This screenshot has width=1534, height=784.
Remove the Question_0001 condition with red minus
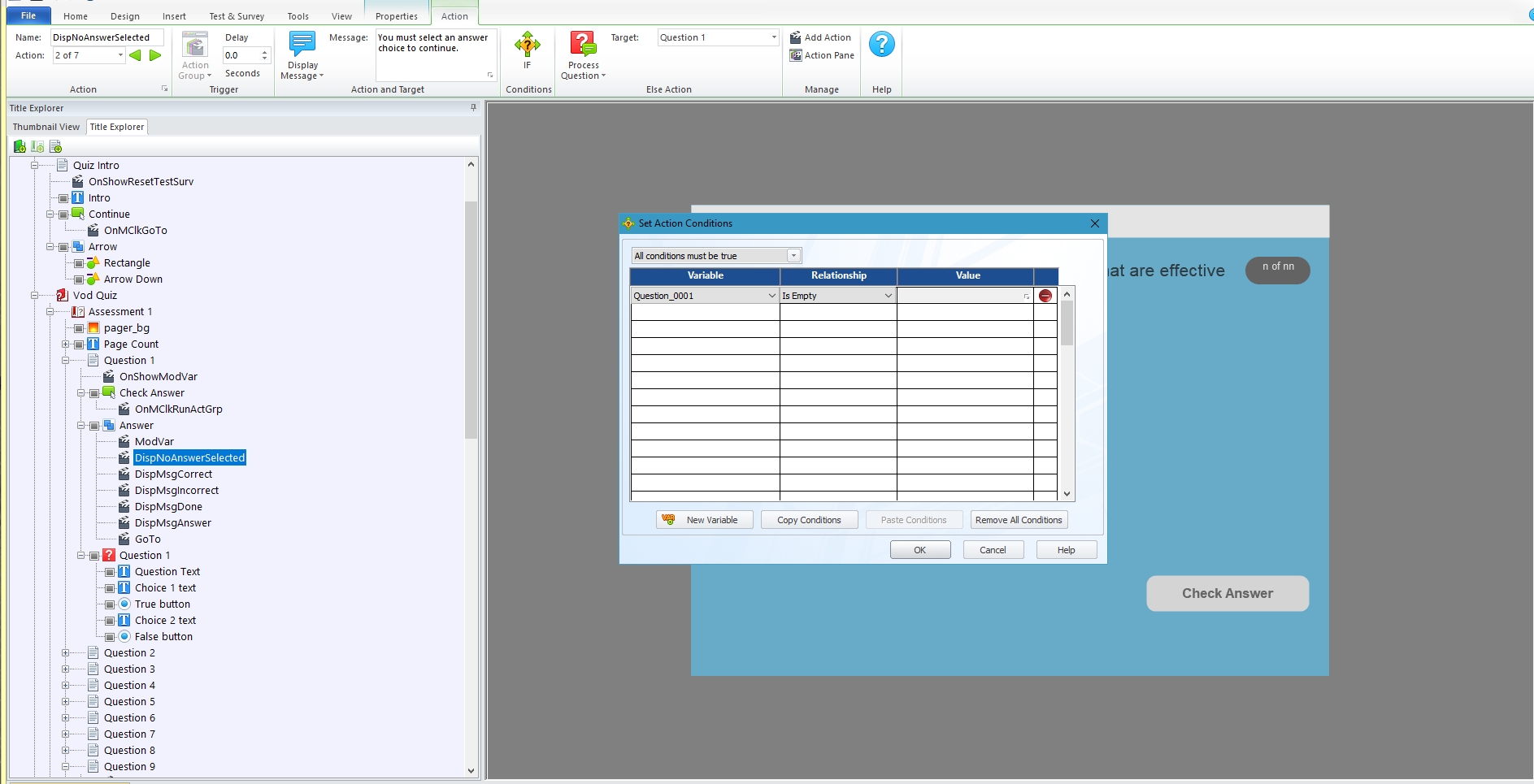coord(1045,296)
